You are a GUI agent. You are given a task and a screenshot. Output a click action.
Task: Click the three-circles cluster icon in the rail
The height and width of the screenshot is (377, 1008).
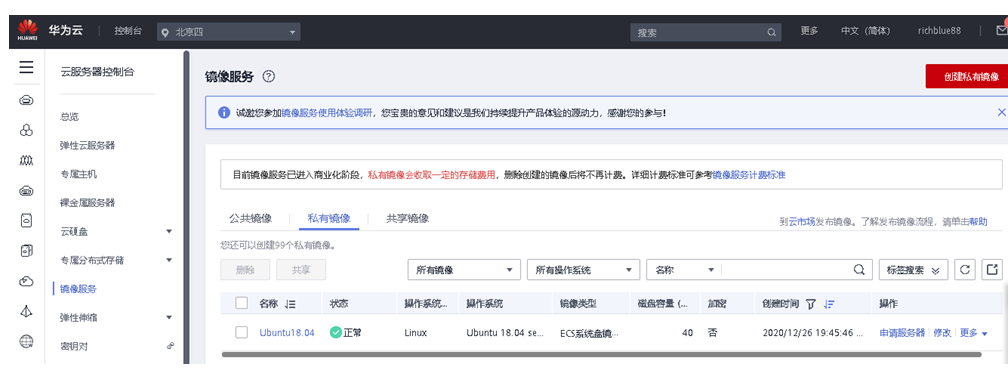click(x=26, y=131)
